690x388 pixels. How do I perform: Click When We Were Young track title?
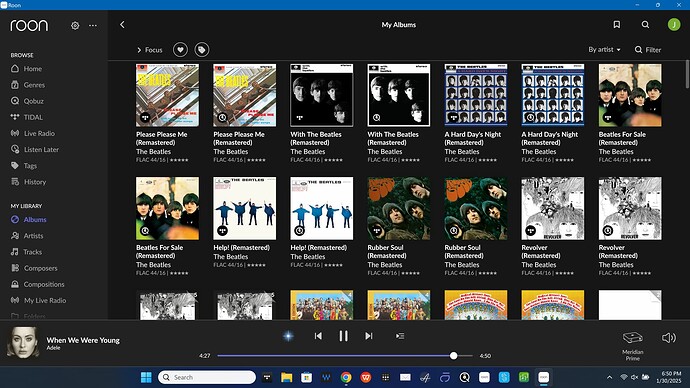click(83, 340)
